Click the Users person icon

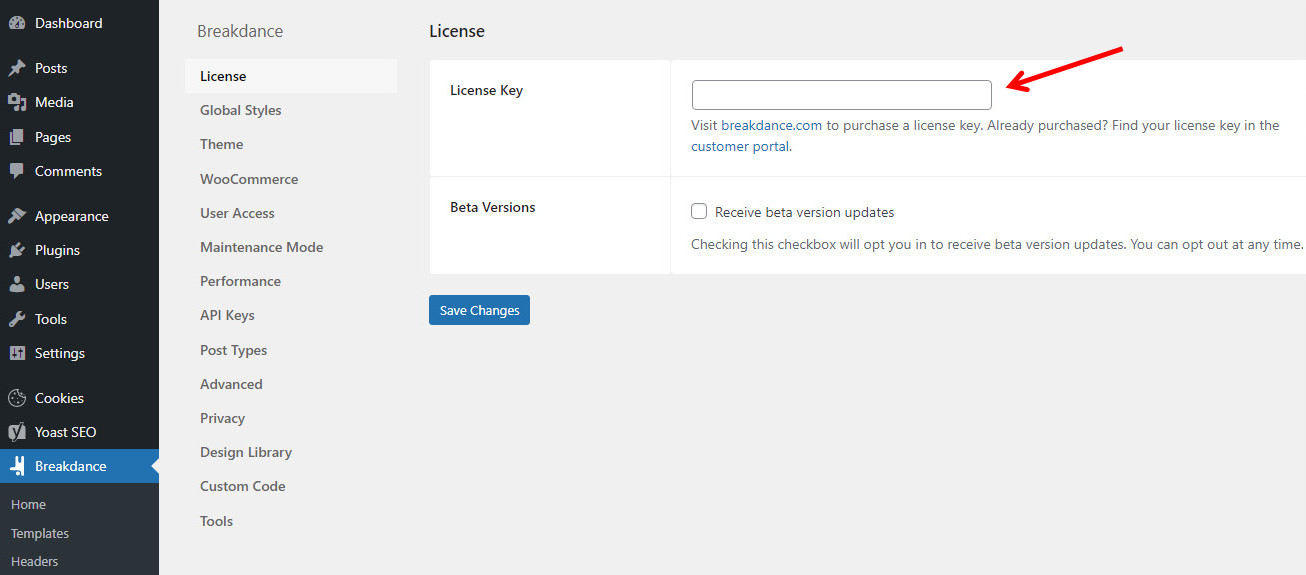click(x=17, y=284)
